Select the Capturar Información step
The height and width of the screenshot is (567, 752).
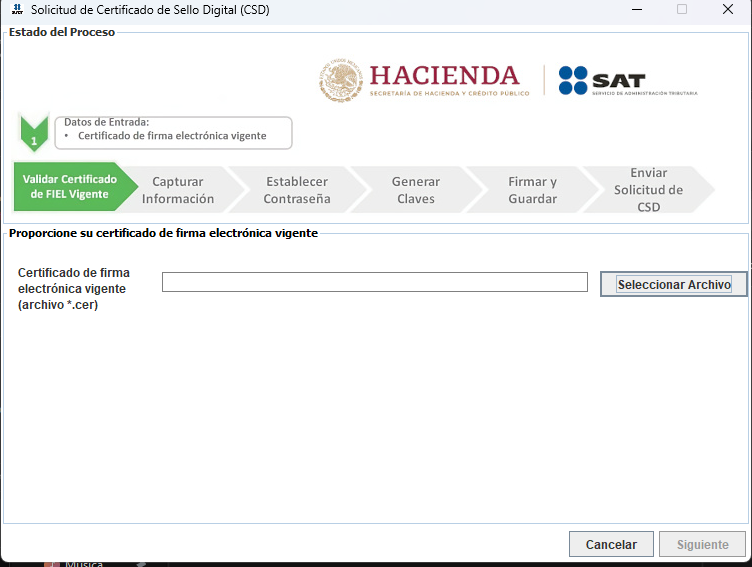click(178, 190)
